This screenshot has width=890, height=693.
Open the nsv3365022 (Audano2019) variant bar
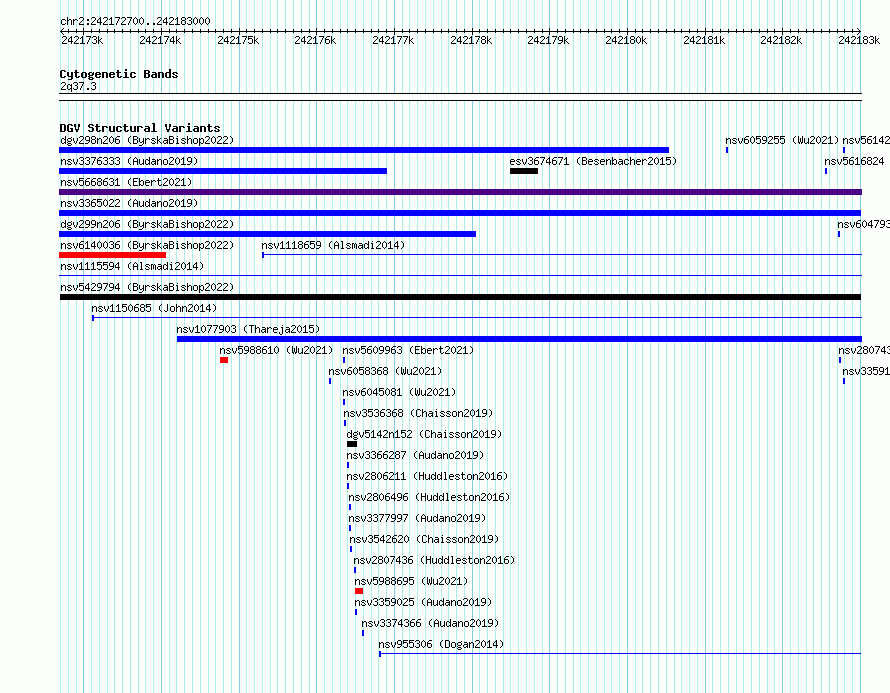tap(460, 213)
